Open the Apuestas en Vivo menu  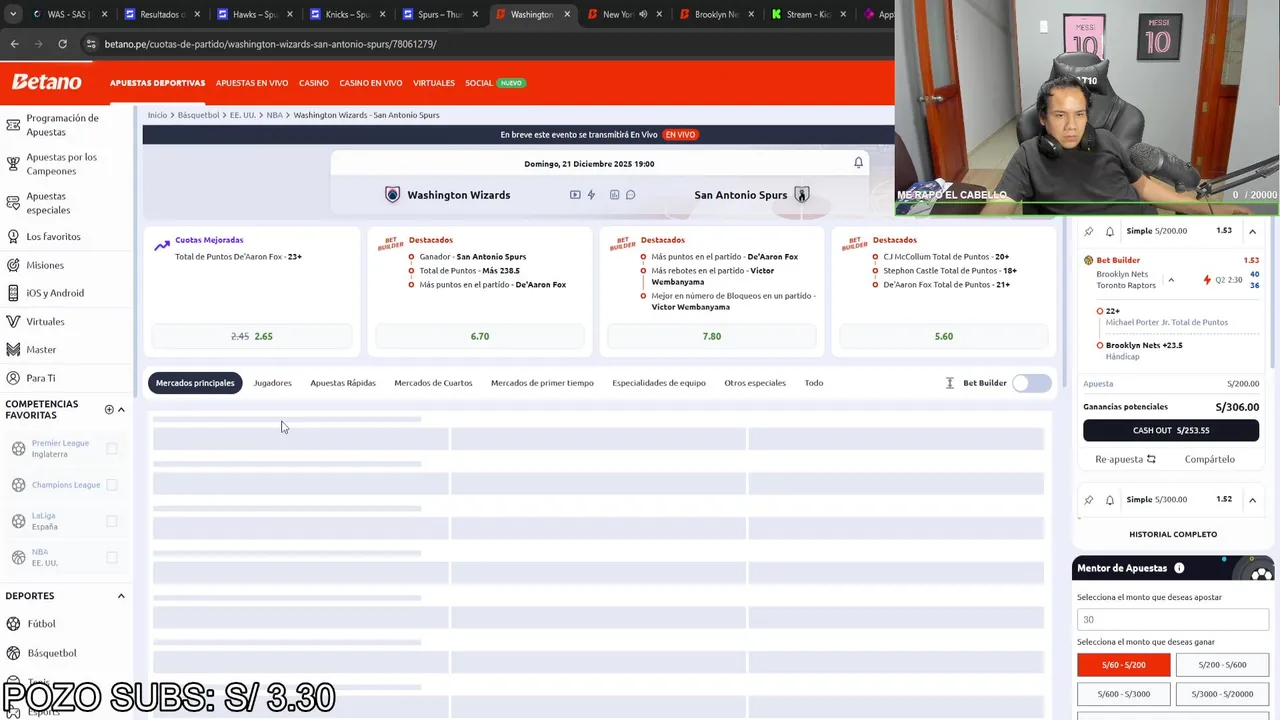pos(252,83)
